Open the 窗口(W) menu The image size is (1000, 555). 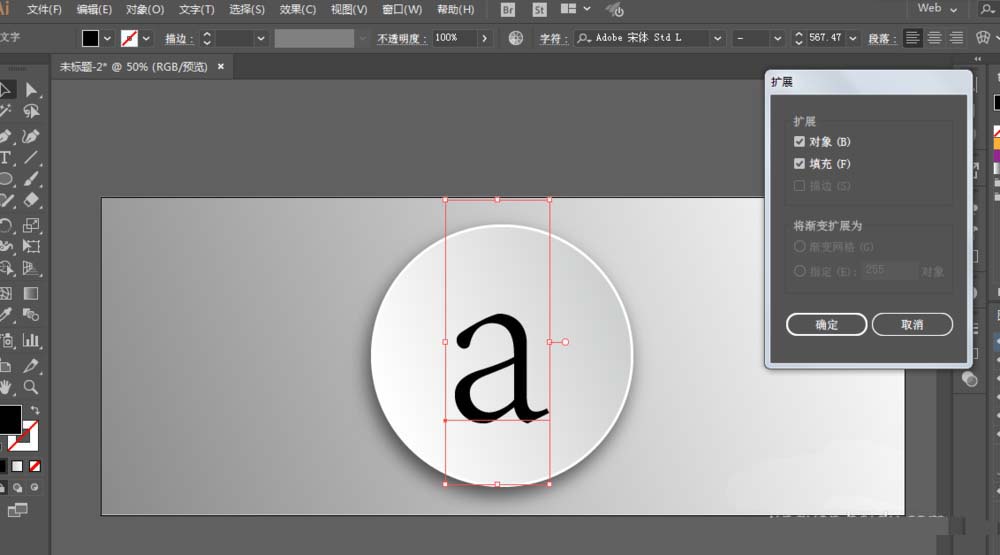pos(402,10)
